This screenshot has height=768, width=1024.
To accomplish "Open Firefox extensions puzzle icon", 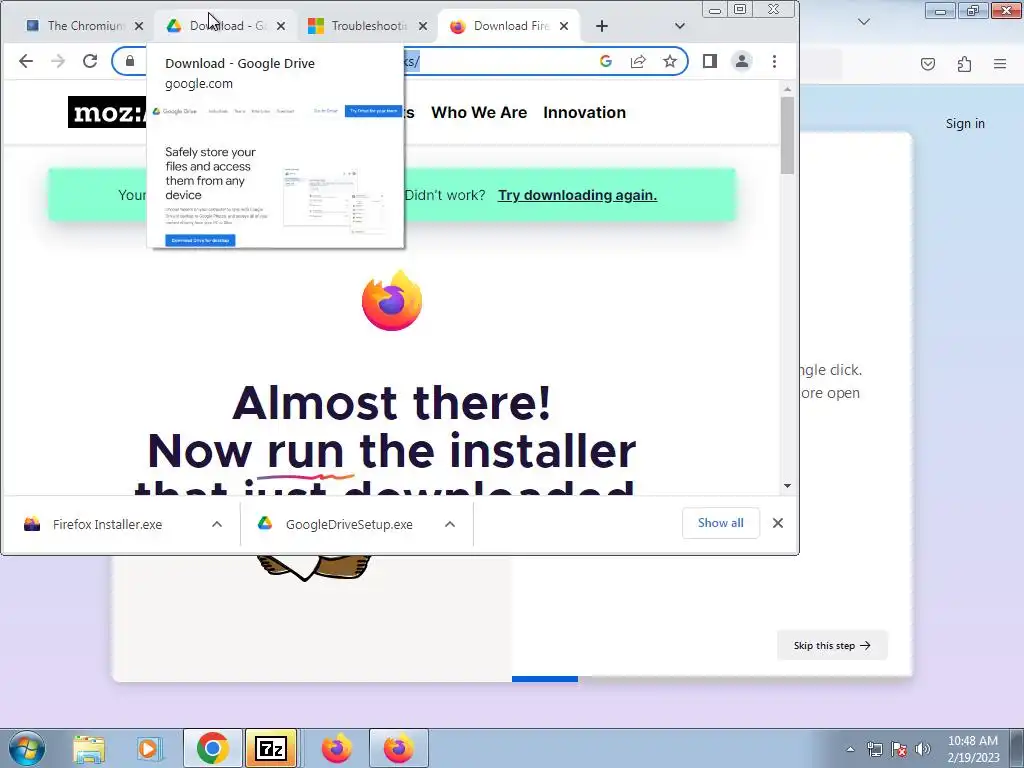I will pyautogui.click(x=964, y=64).
